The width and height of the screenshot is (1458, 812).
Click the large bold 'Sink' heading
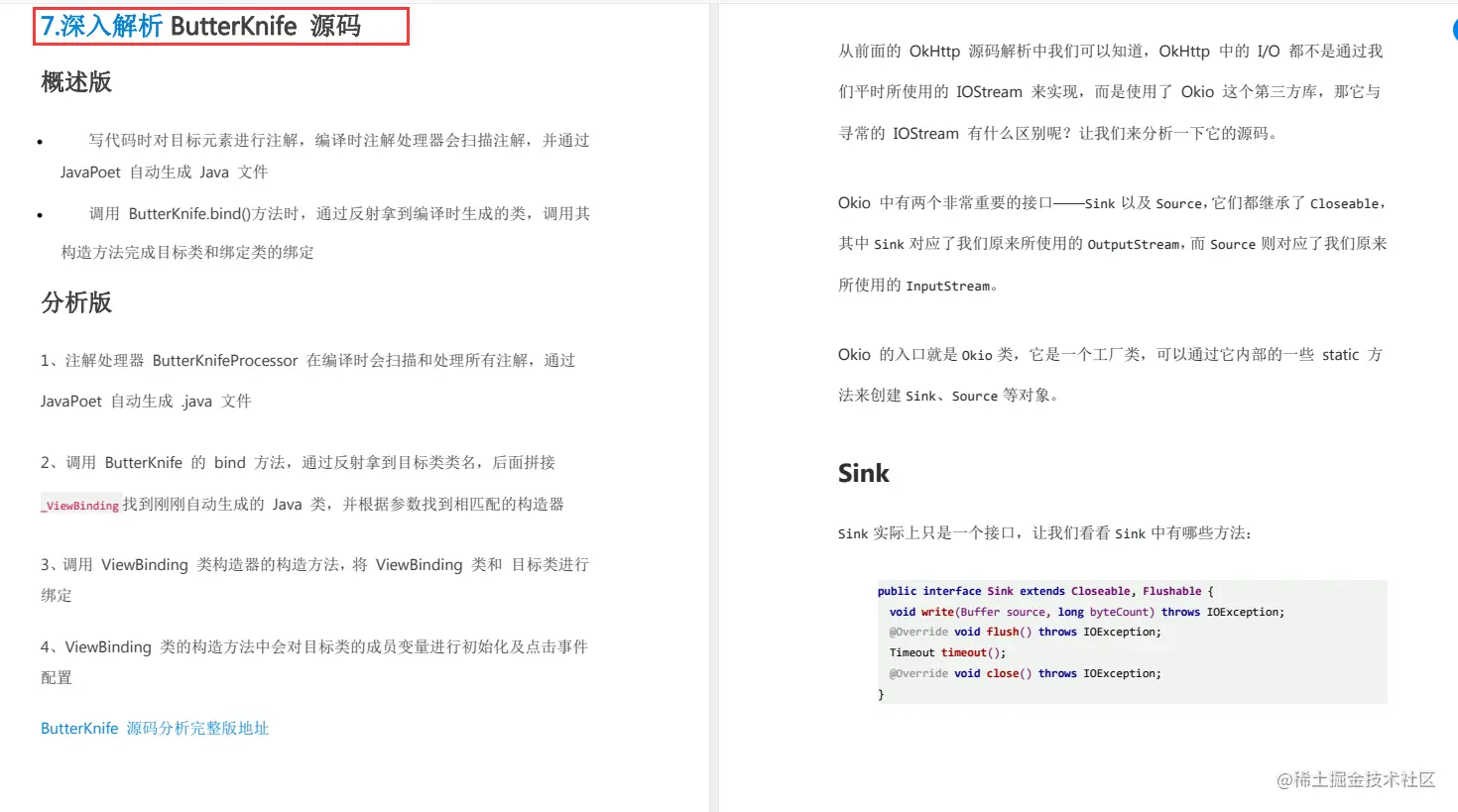pos(864,474)
